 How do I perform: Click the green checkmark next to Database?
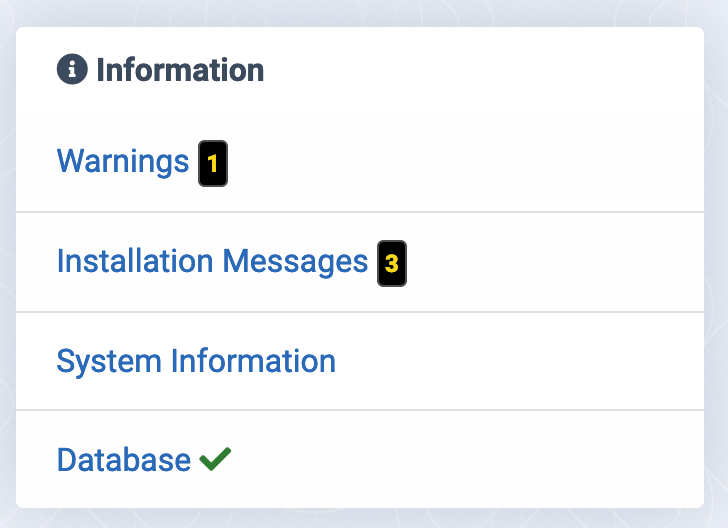tap(215, 459)
